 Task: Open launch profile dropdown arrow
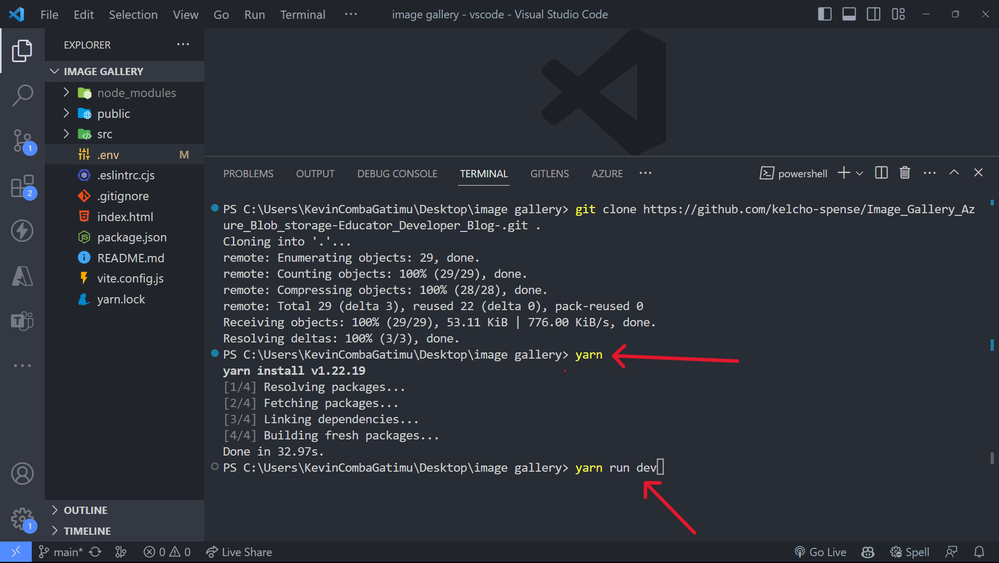(859, 173)
